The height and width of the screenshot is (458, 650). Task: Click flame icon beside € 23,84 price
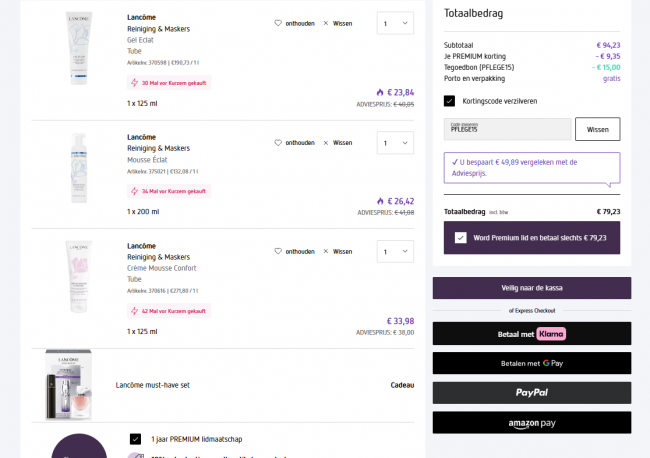[x=380, y=92]
